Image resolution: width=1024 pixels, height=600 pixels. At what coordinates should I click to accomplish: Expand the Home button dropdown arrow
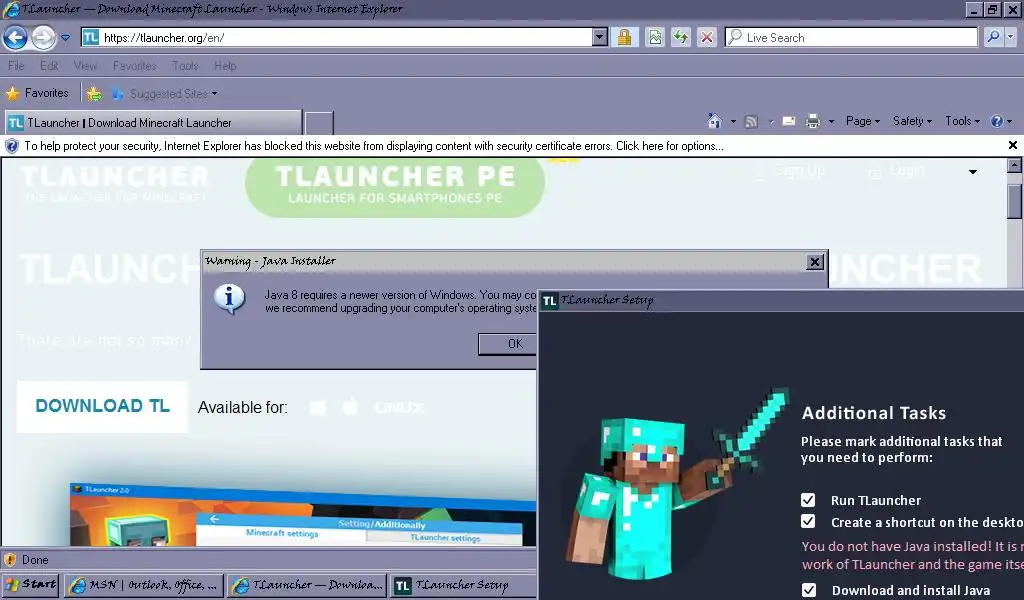[733, 121]
